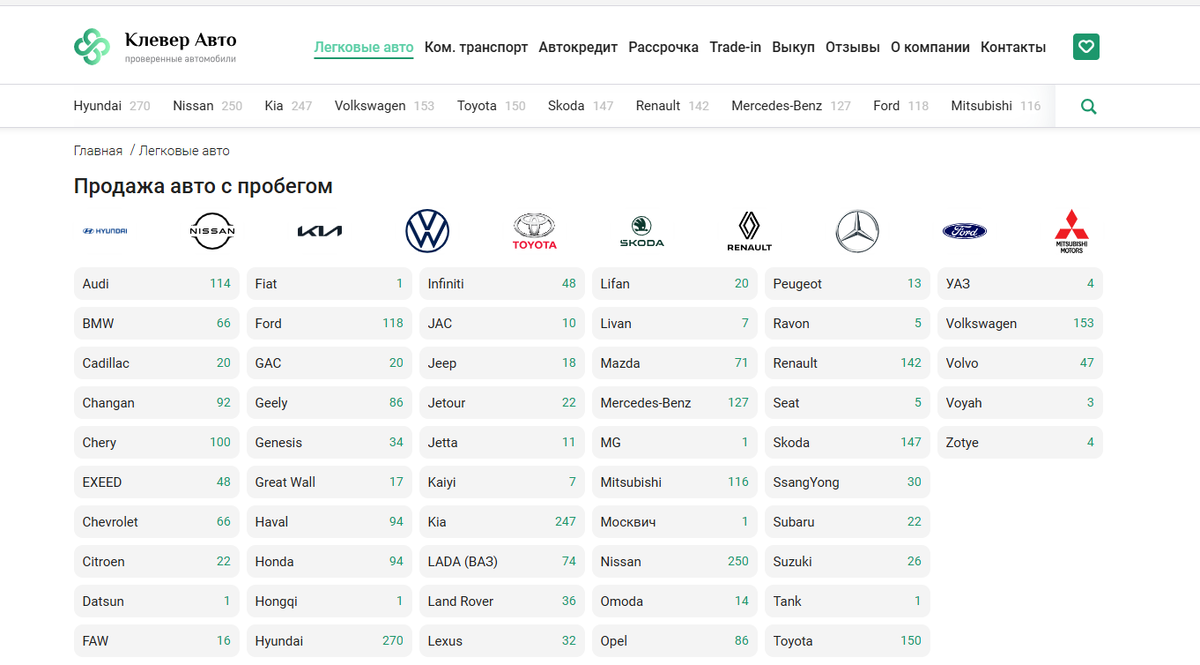Viewport: 1200px width, 665px height.
Task: Open the Отзывы menu item
Action: 853,47
